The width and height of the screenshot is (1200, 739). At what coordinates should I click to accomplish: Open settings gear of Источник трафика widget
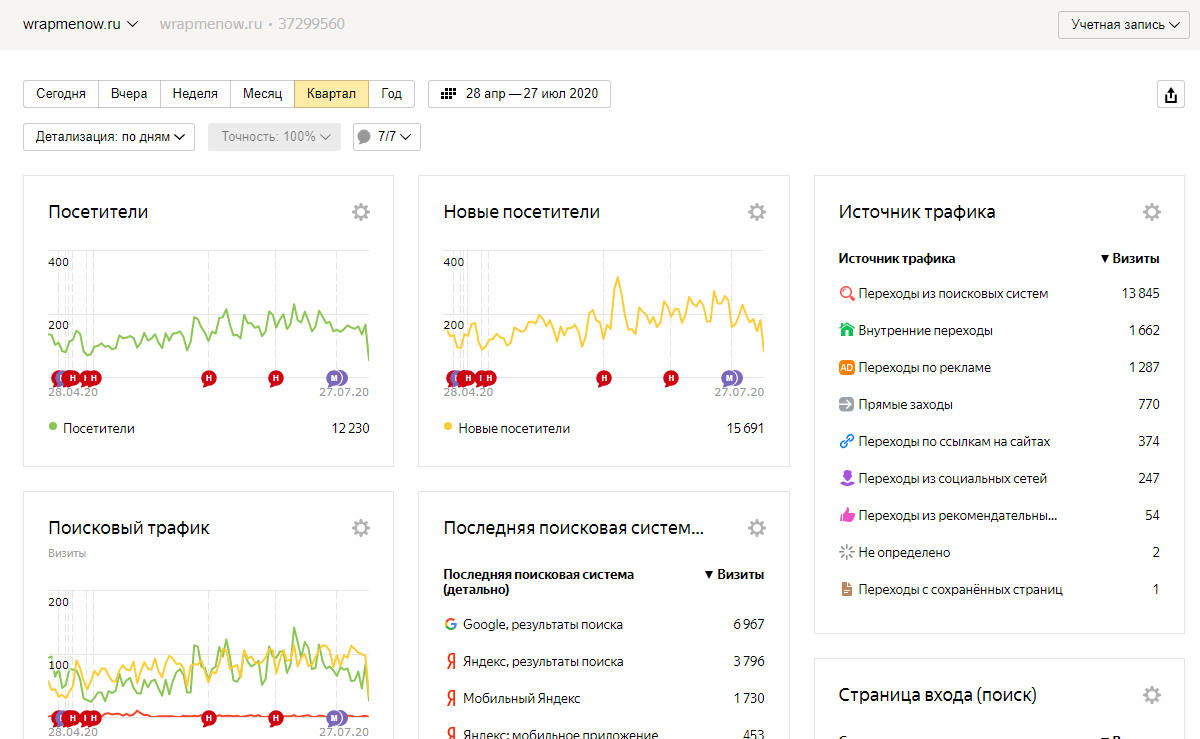point(1152,212)
